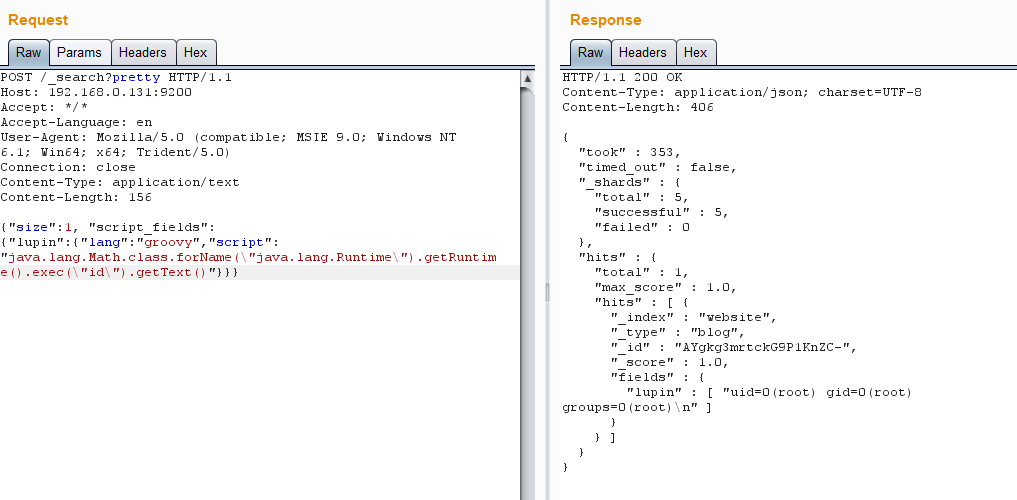Click the "_score" : 1.0 line
The height and width of the screenshot is (500, 1017).
coord(669,362)
